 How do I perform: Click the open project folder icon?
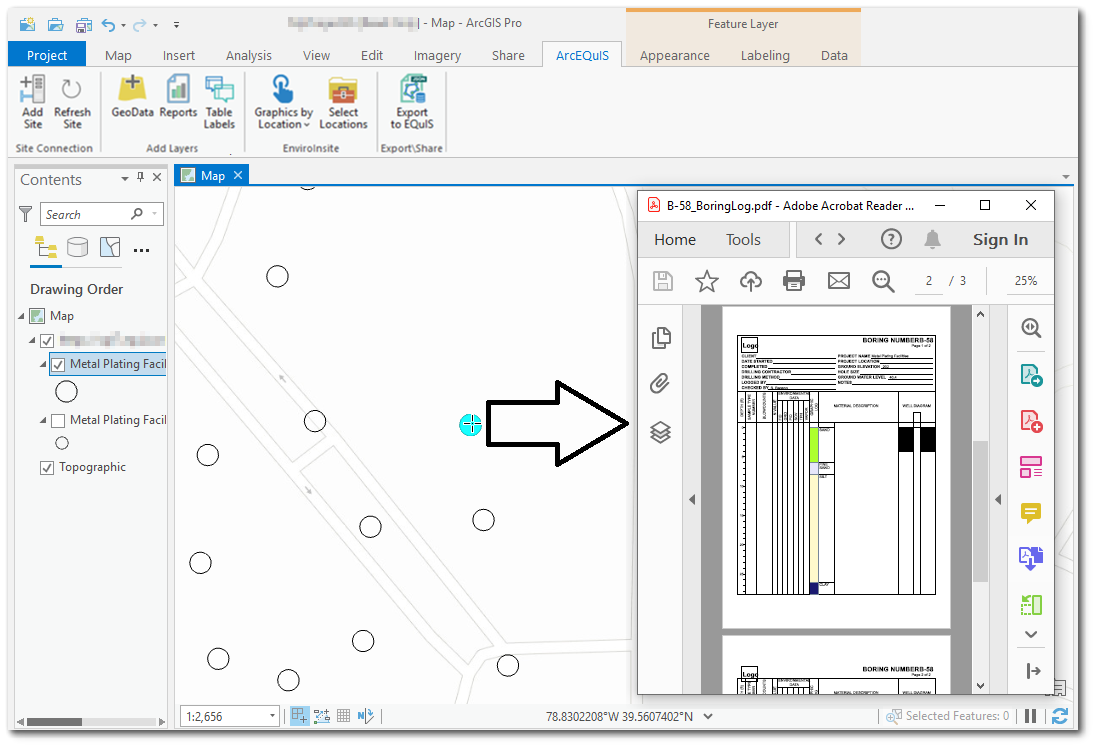click(x=56, y=24)
